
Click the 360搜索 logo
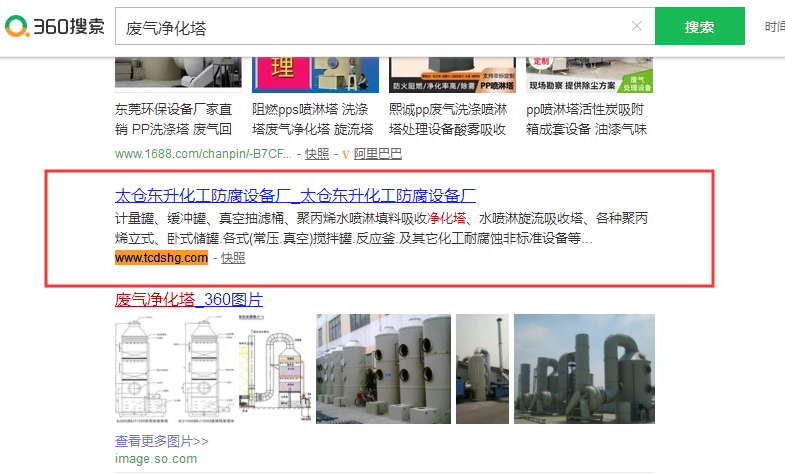pyautogui.click(x=55, y=26)
